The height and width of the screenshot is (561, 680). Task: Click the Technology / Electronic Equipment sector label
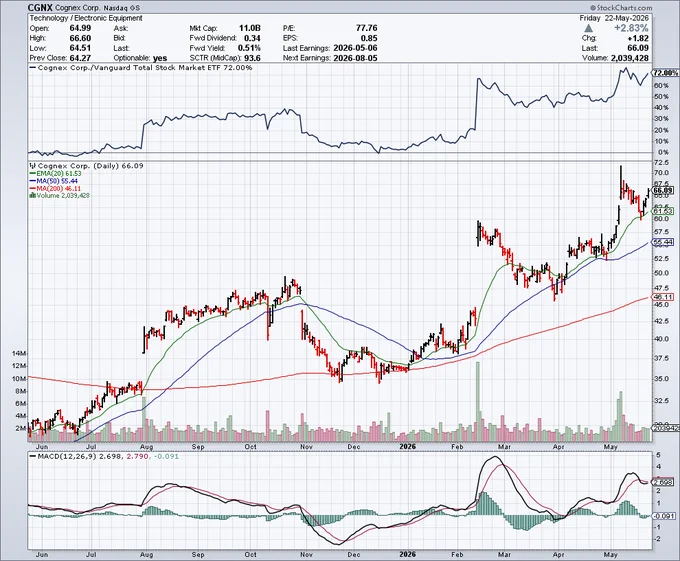[x=86, y=18]
